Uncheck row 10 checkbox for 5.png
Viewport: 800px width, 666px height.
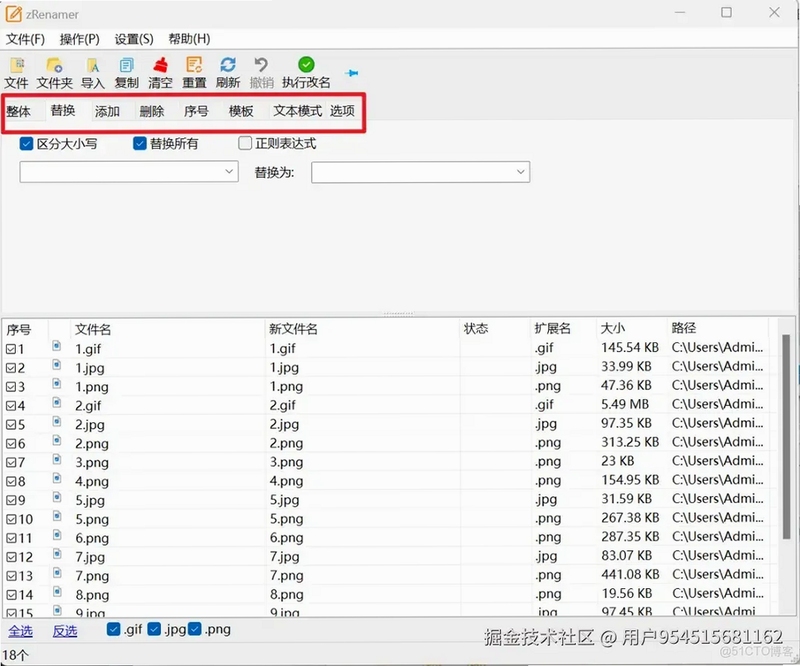point(11,520)
